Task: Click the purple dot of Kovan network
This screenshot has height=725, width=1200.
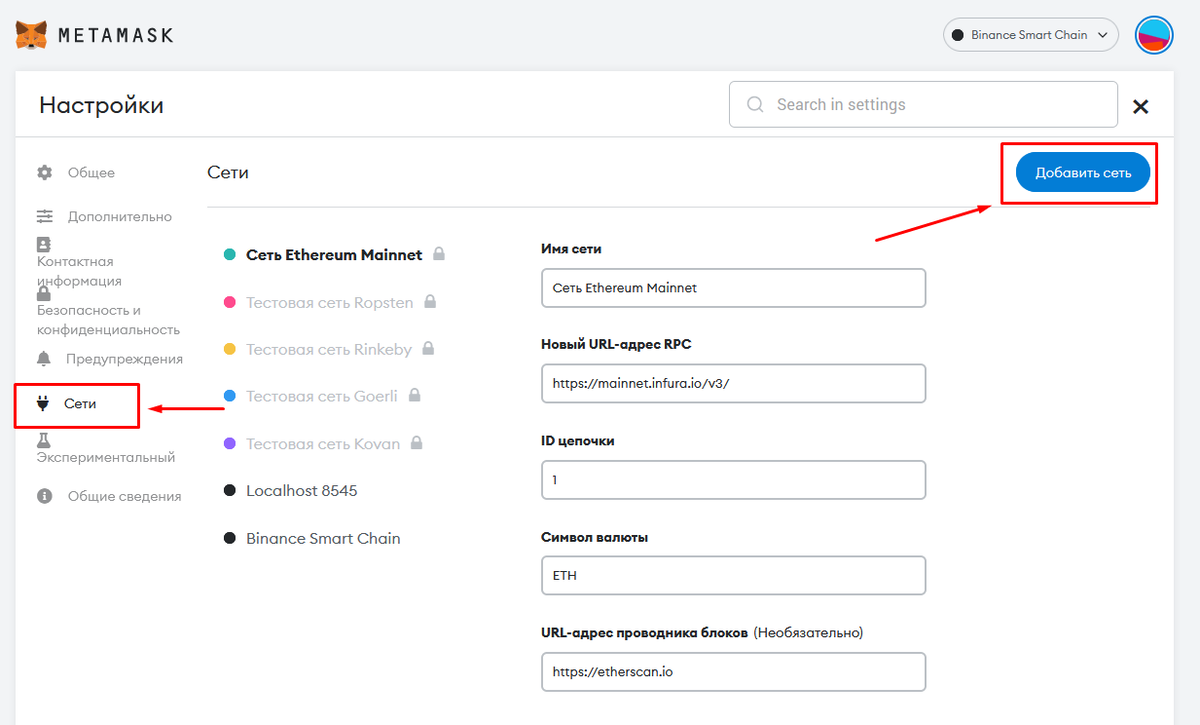Action: click(x=230, y=443)
